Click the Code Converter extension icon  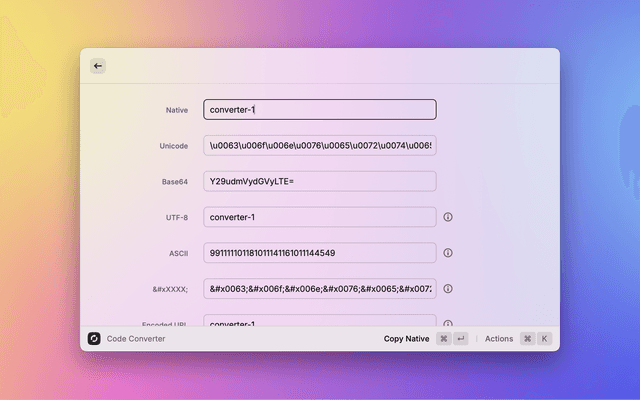pyautogui.click(x=94, y=339)
